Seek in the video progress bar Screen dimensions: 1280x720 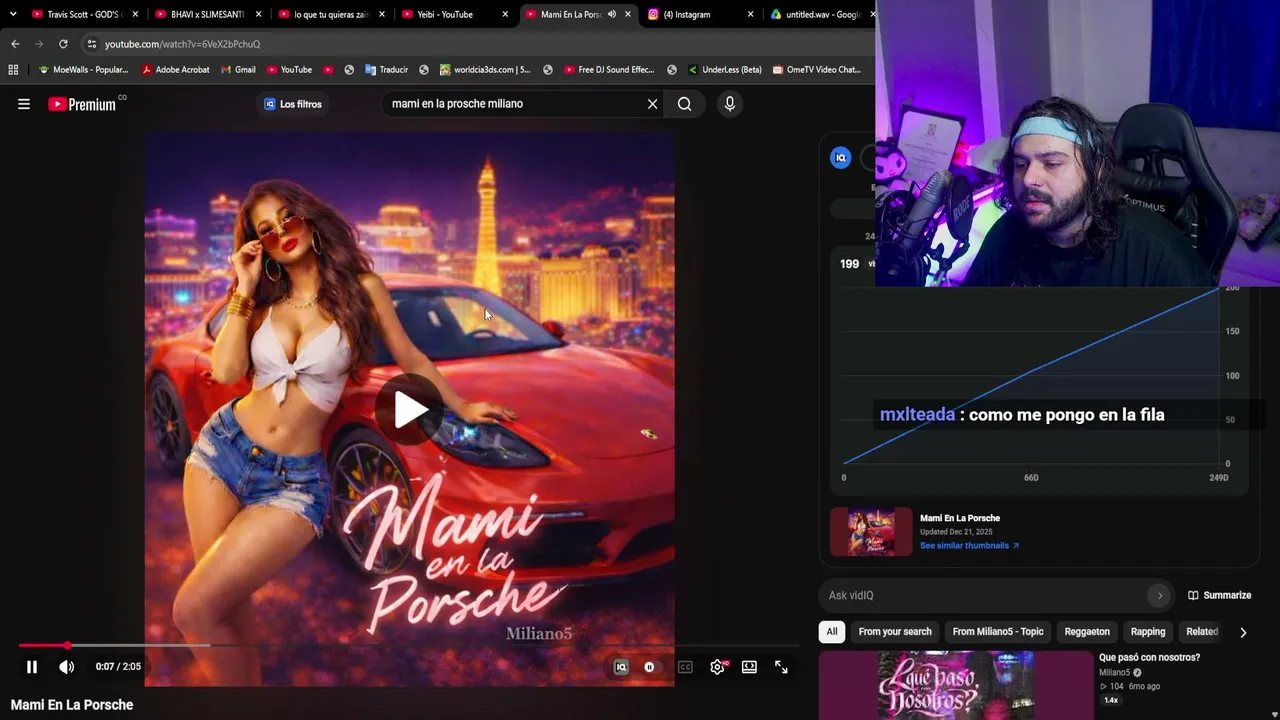pos(410,646)
